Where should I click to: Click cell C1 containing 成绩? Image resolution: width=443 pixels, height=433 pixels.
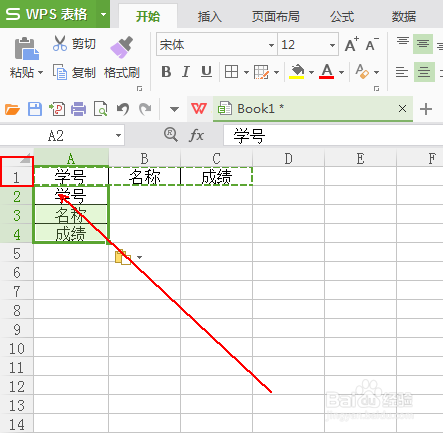coord(216,177)
